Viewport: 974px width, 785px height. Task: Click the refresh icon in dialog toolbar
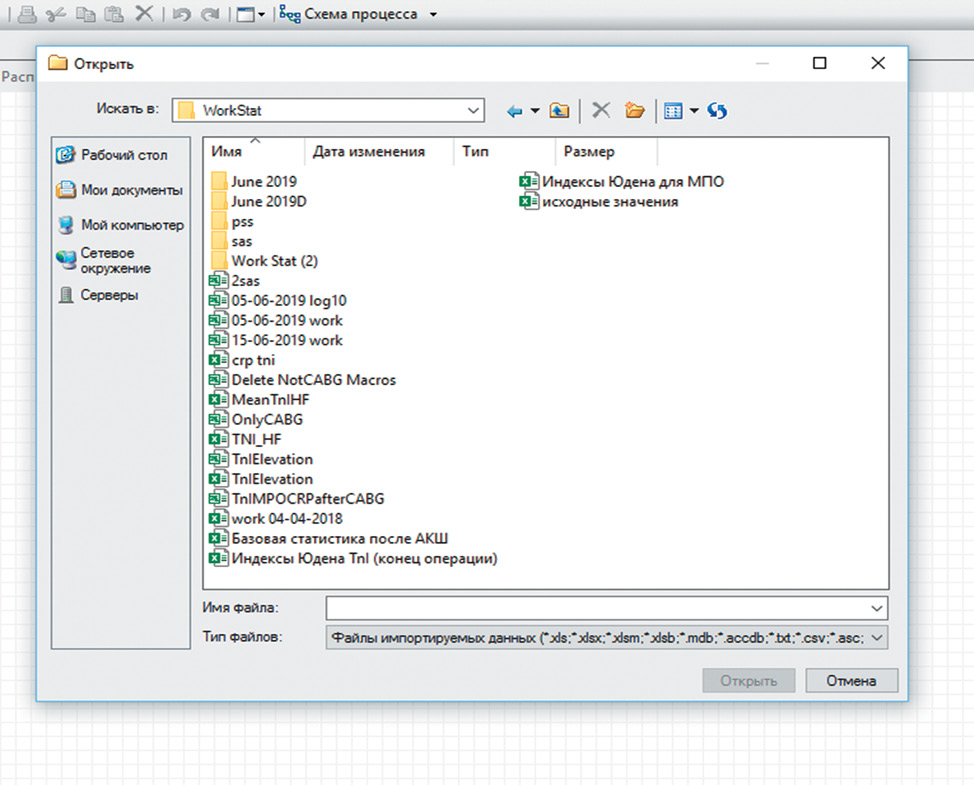click(x=717, y=111)
